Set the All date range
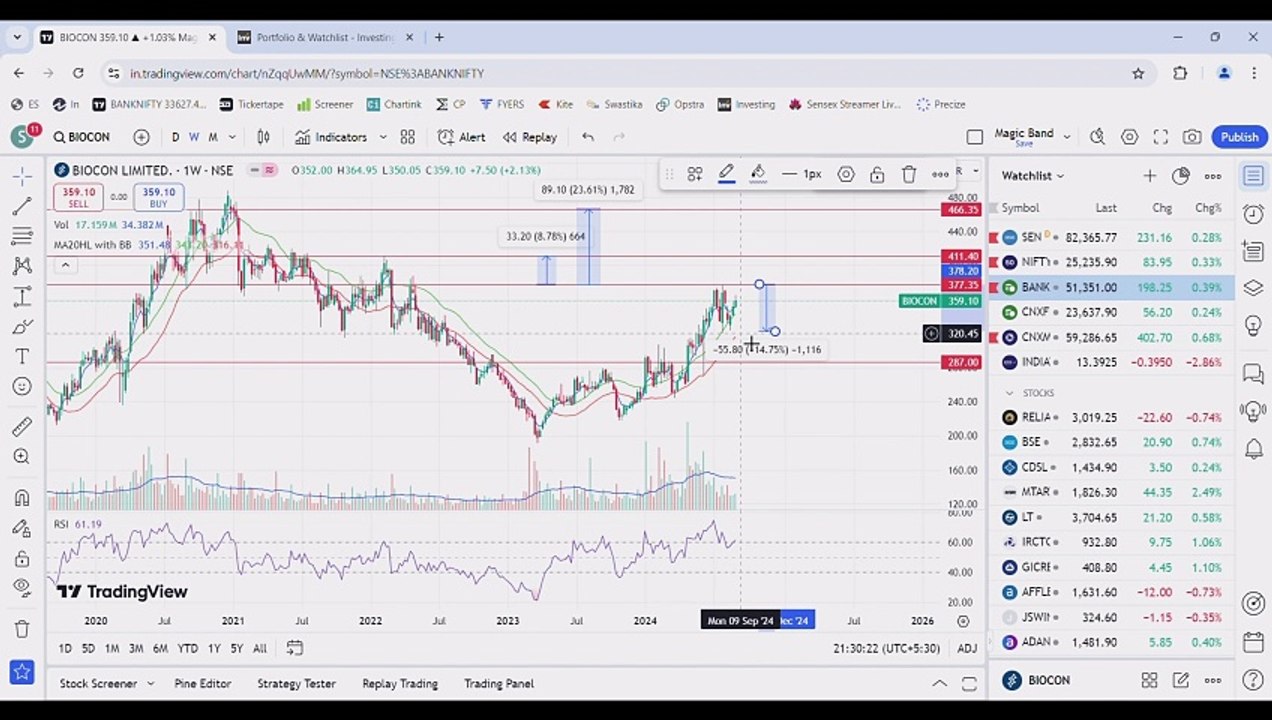The height and width of the screenshot is (720, 1272). tap(260, 649)
